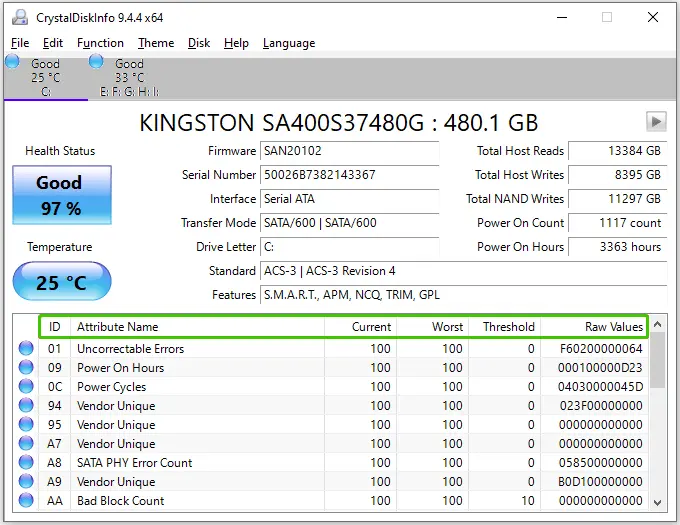
Task: Click the Standard field ACS-3 Revision 4
Action: [464, 271]
